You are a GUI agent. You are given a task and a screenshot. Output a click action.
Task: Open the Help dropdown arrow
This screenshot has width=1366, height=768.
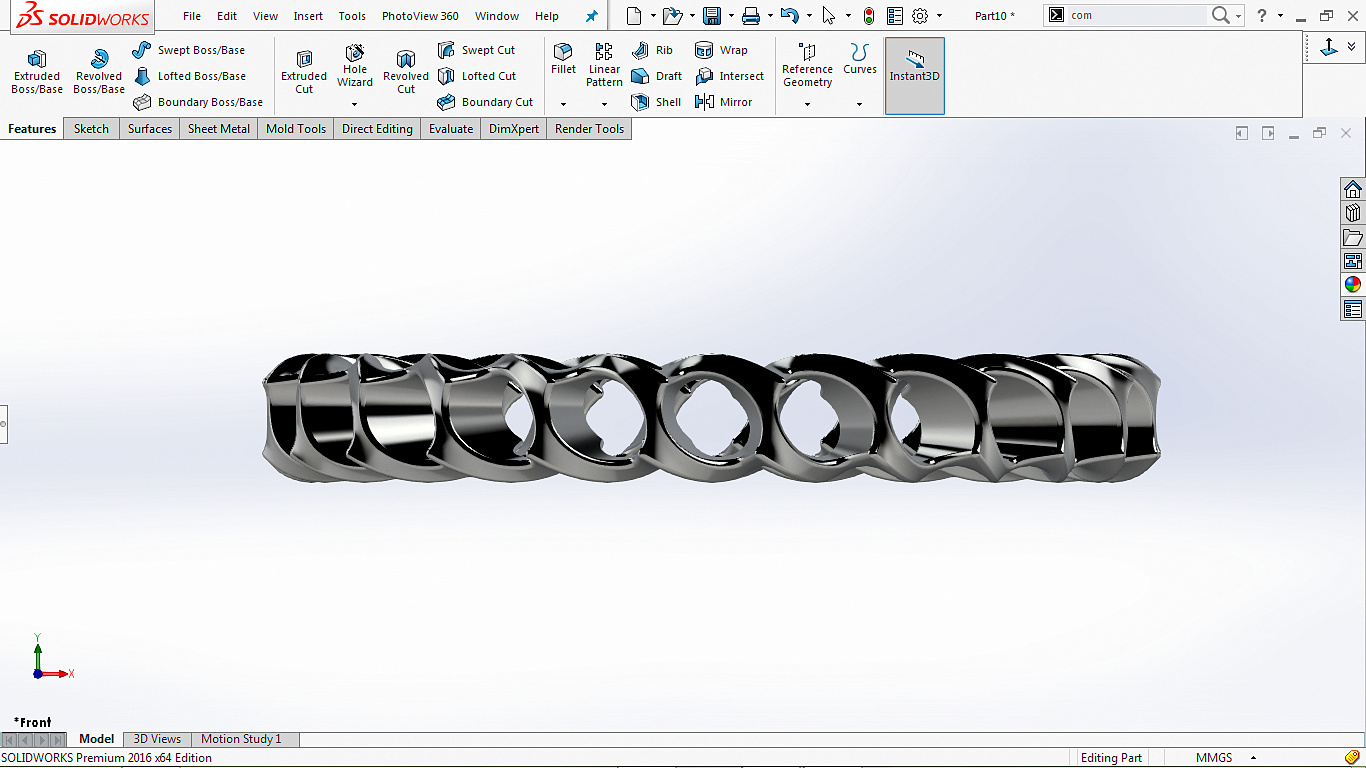1280,16
